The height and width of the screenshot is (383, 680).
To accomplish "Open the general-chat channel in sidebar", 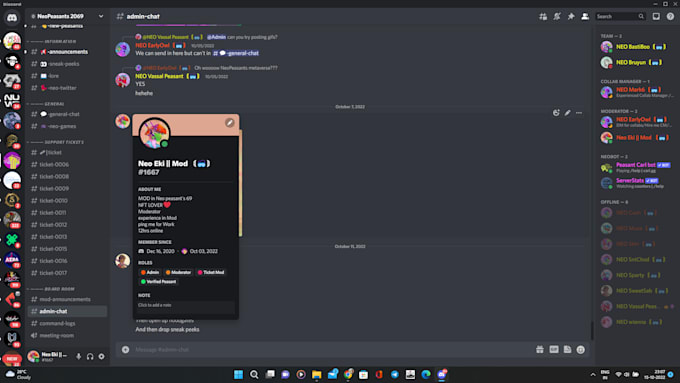I will click(x=67, y=114).
